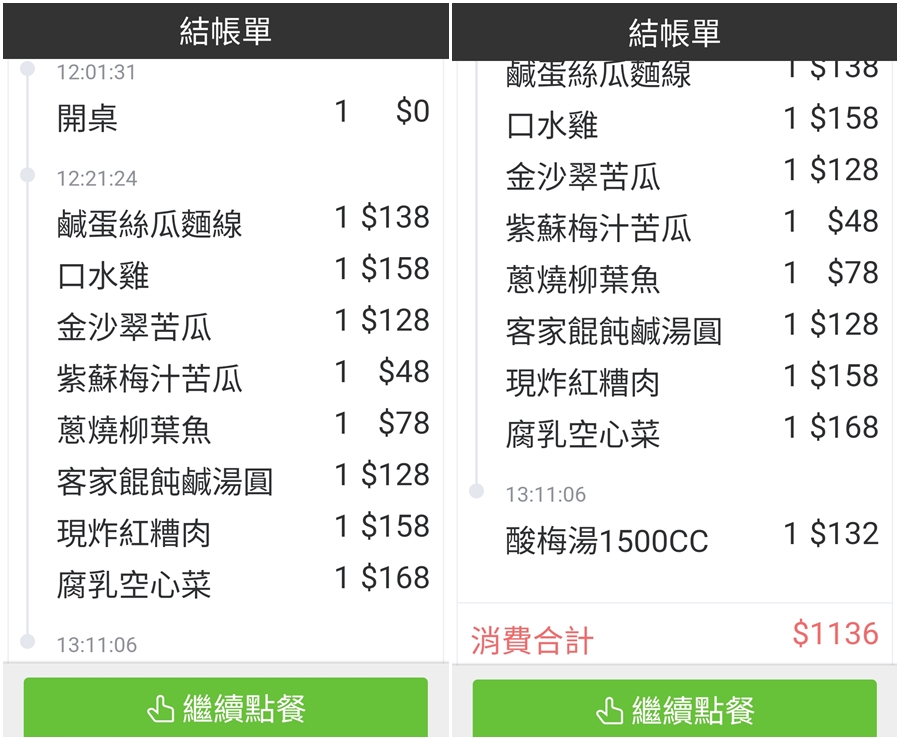Click the timeline dot beside 12:21:24

(28, 175)
